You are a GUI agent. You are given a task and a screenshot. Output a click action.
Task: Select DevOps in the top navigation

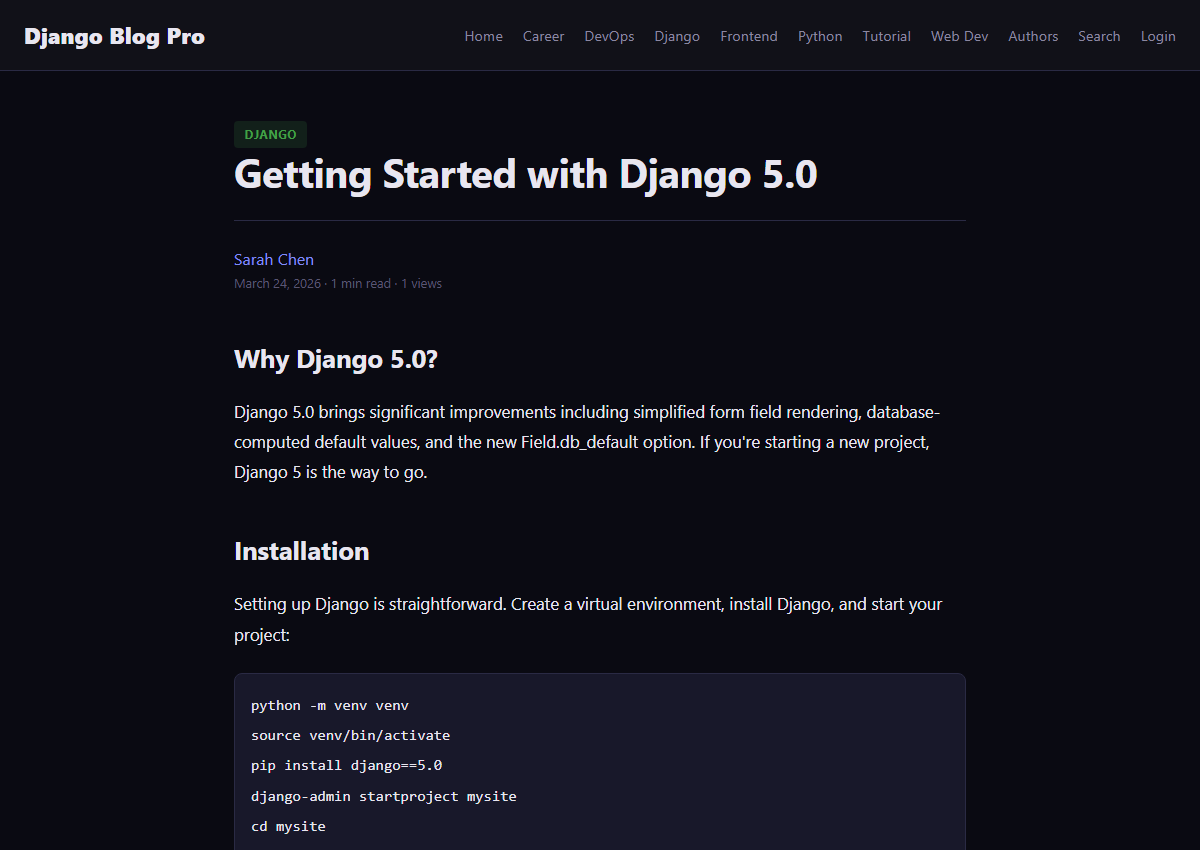[x=609, y=36]
